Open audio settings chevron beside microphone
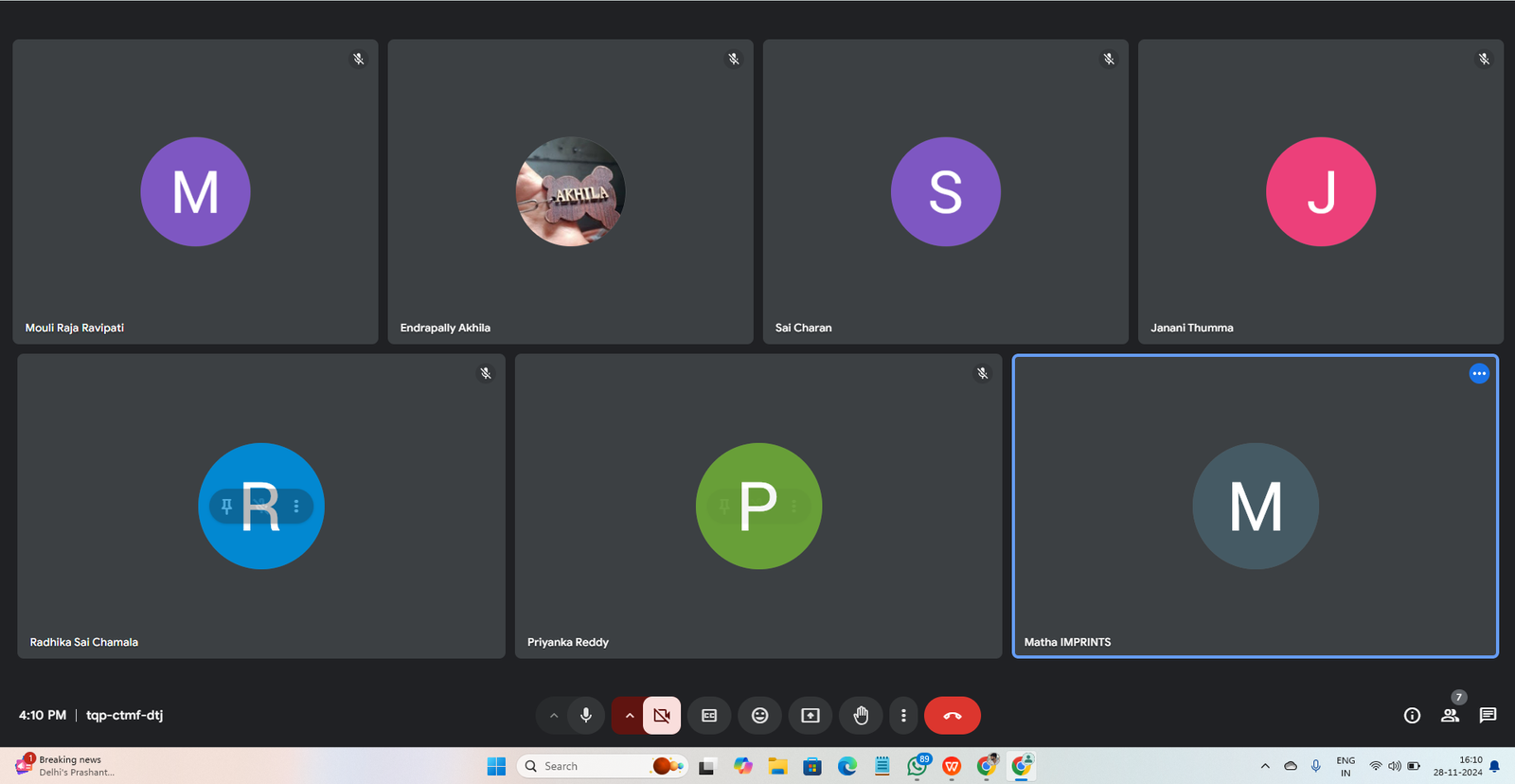1515x784 pixels. point(554,716)
